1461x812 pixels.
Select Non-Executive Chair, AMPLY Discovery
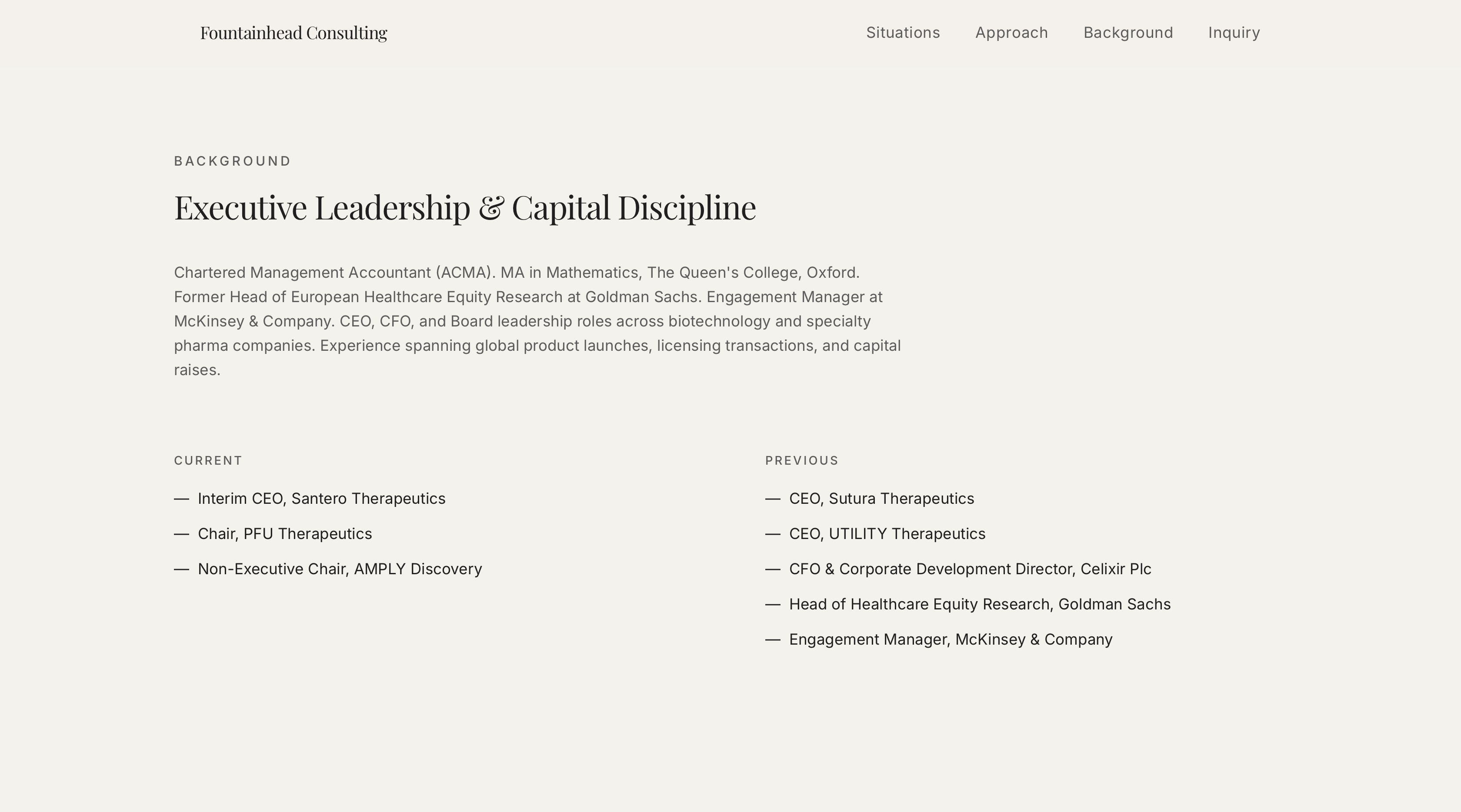click(x=340, y=569)
